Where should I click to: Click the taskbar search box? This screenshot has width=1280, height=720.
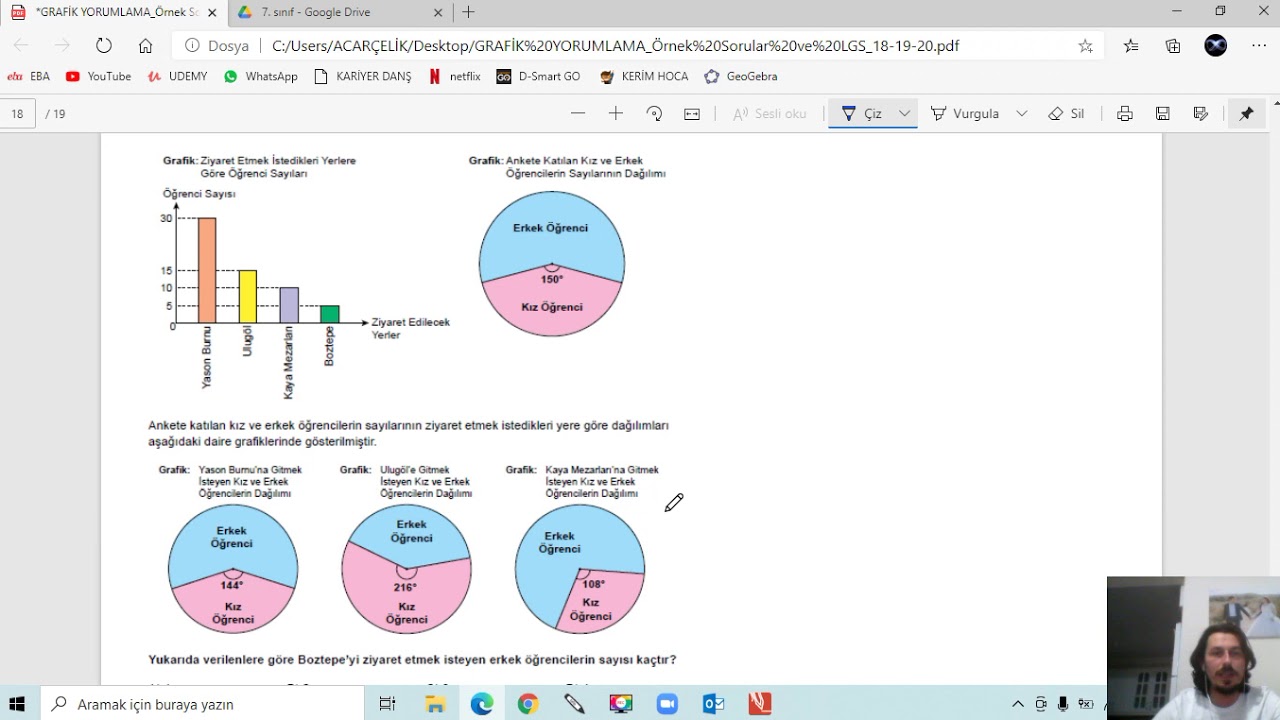pos(201,704)
